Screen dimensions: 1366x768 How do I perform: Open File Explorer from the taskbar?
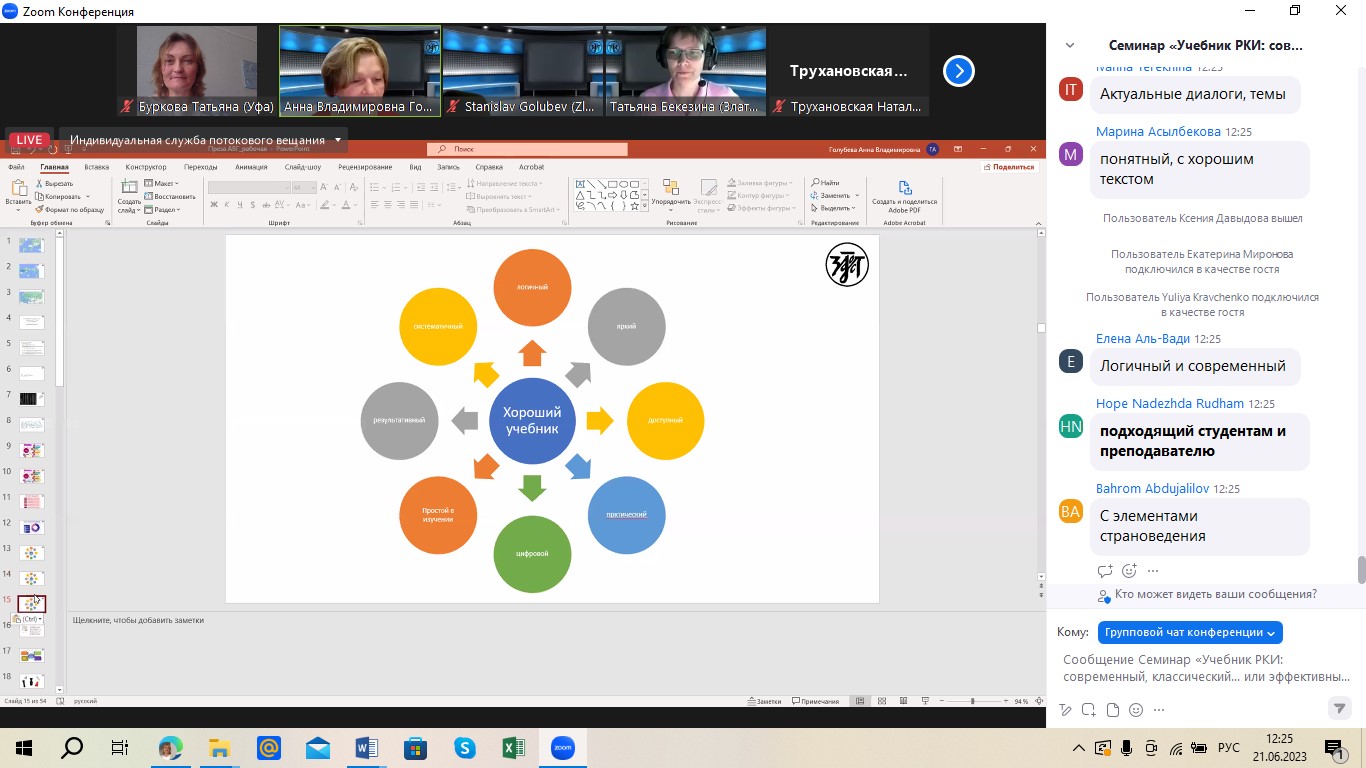click(219, 748)
